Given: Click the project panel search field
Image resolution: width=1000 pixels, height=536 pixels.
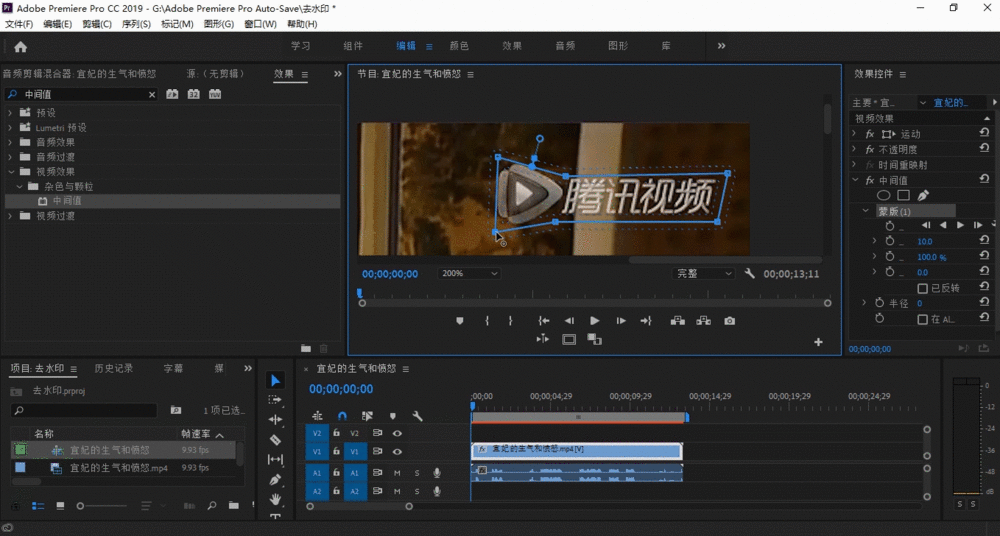Looking at the screenshot, I should click(84, 410).
